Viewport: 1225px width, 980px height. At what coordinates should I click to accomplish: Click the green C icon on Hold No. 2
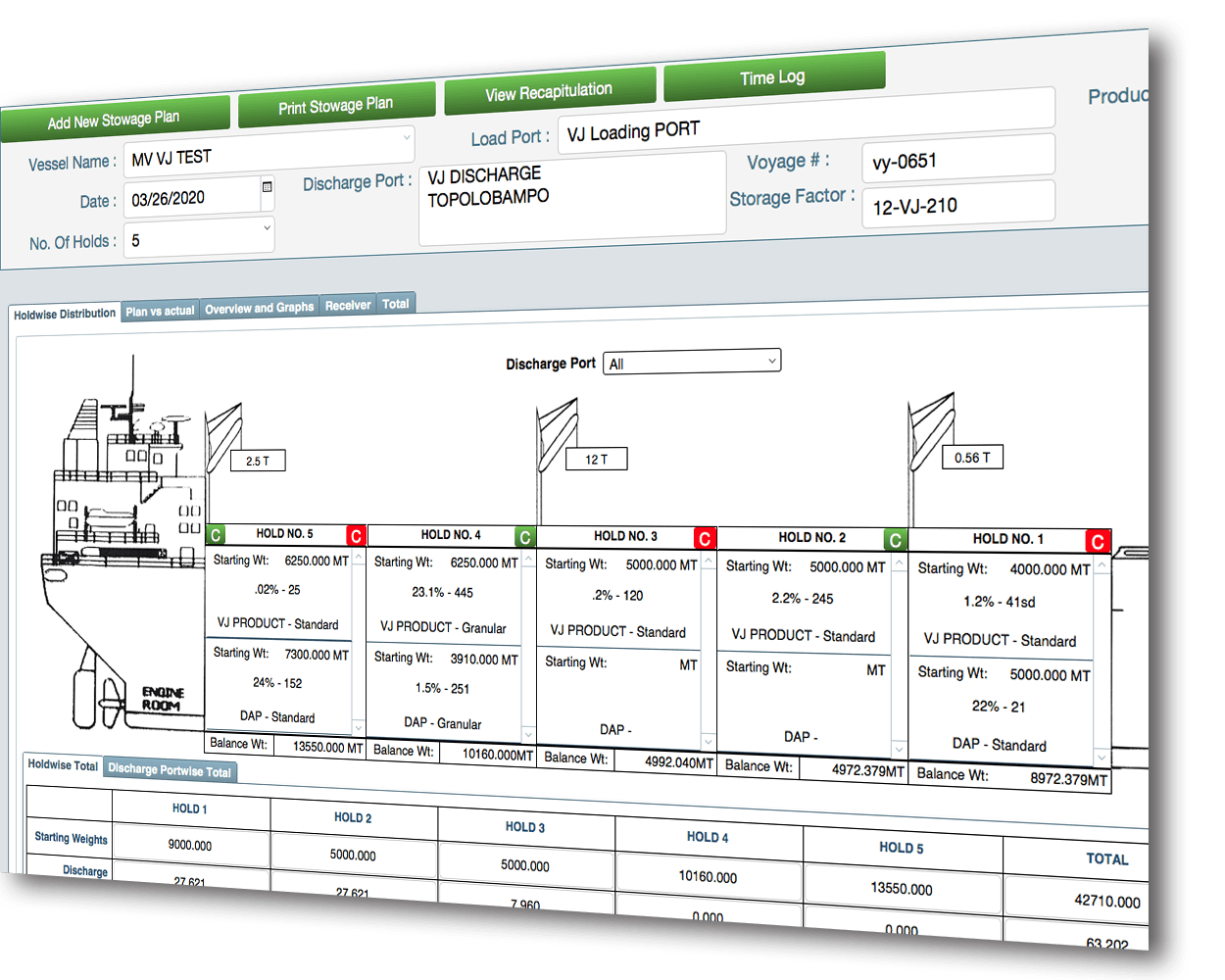coord(895,540)
